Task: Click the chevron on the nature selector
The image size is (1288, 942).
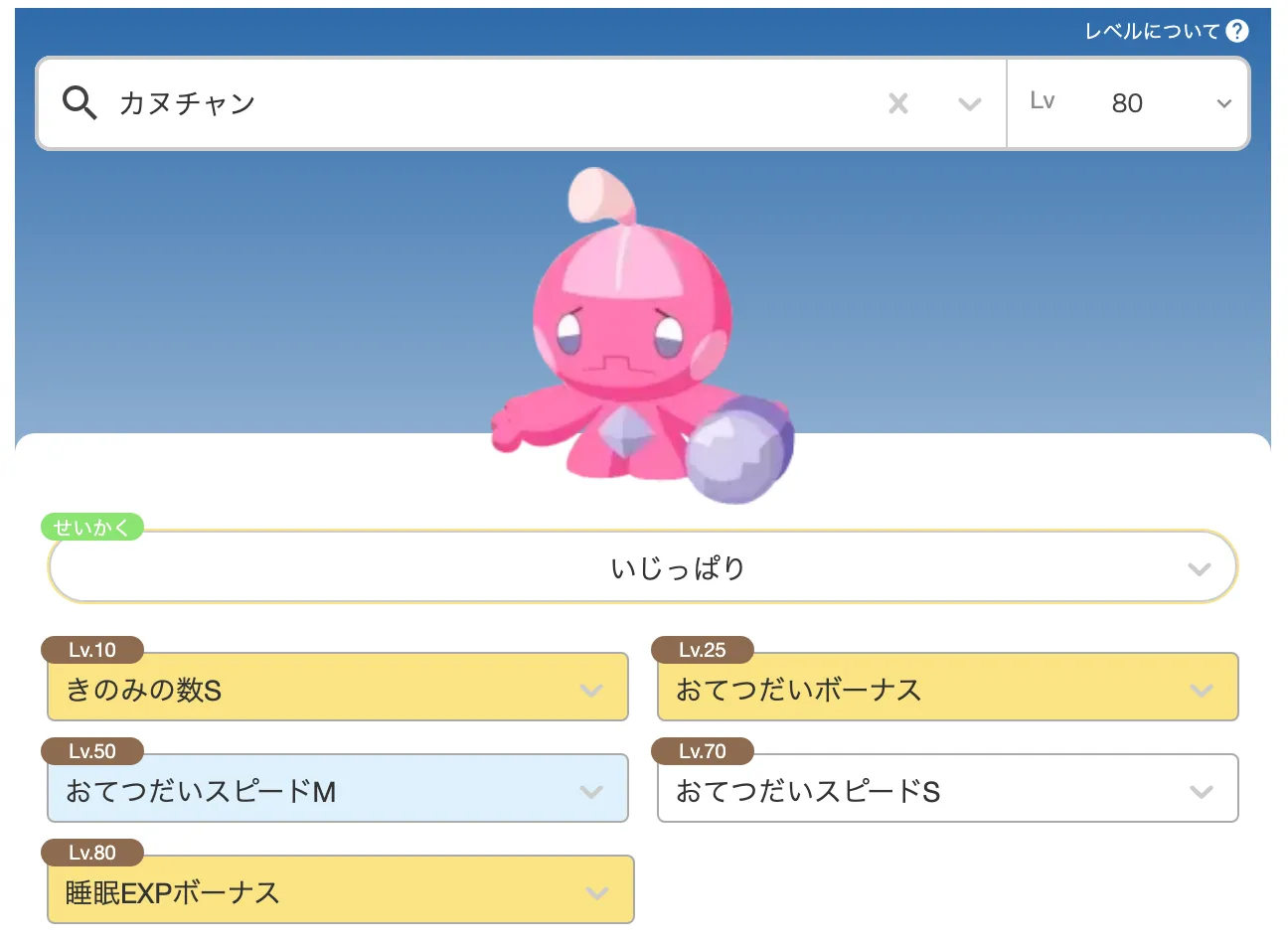Action: tap(1200, 569)
